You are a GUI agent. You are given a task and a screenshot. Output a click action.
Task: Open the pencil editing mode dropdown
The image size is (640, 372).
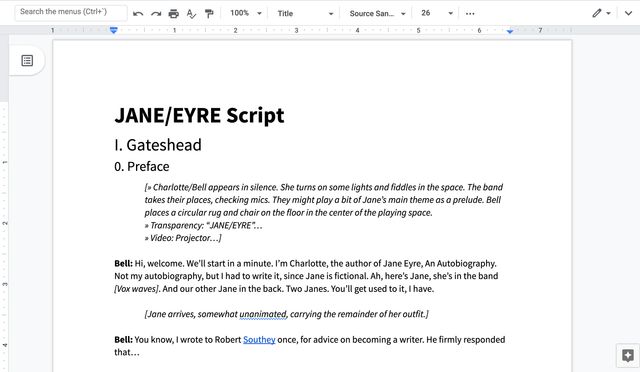(602, 13)
